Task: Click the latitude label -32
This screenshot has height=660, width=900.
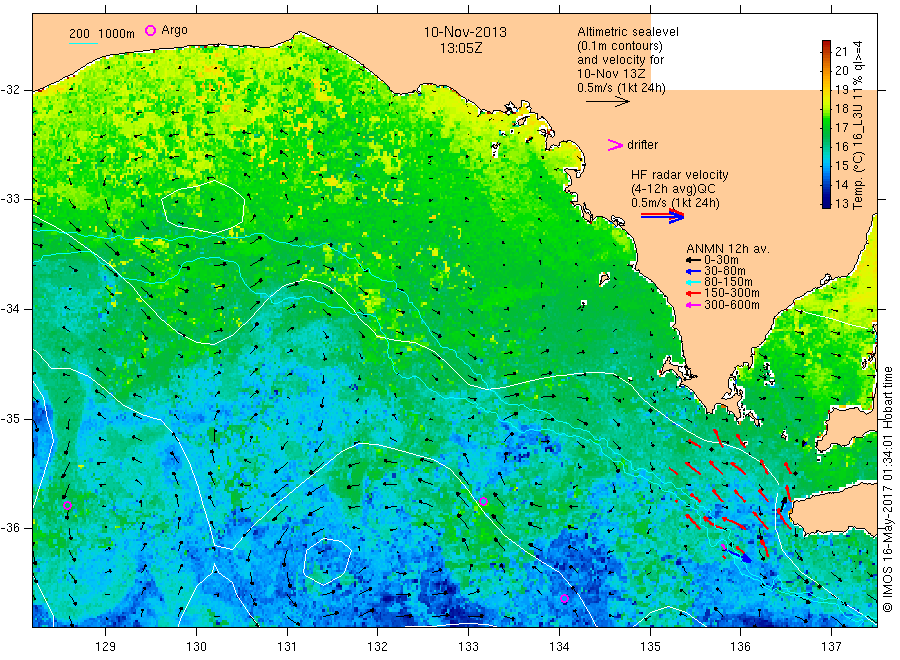Action: [11, 90]
